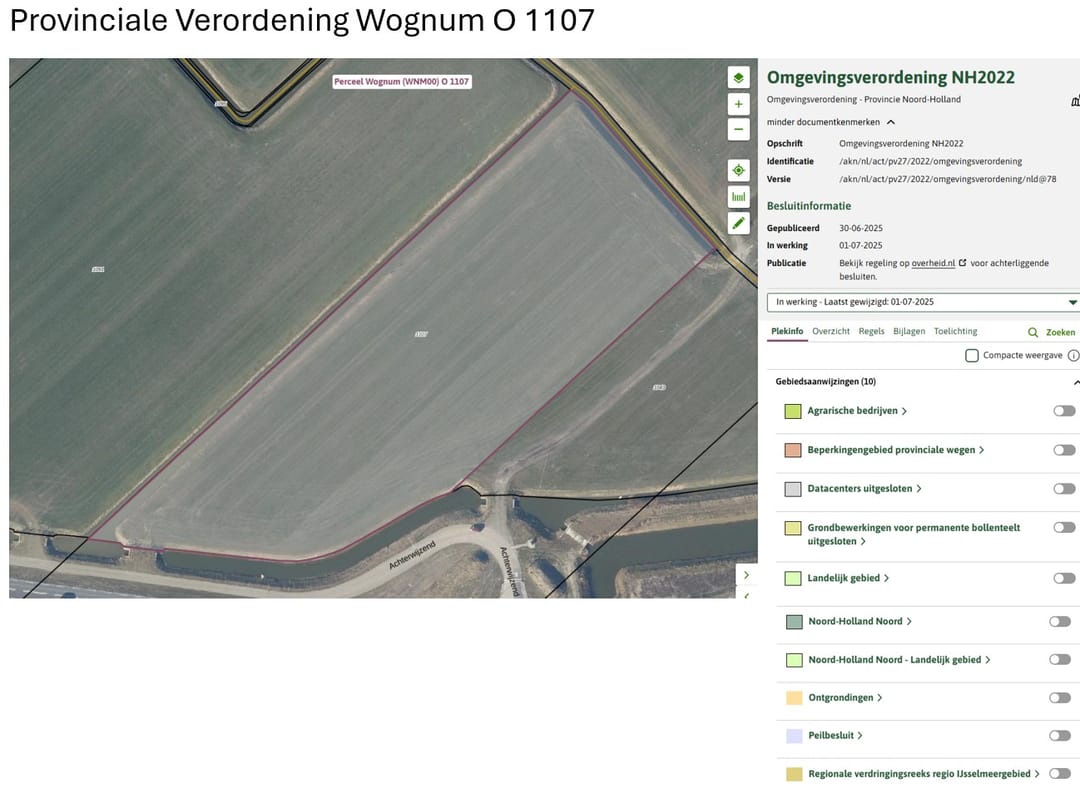Screen dimensions: 1080x788
Task: Turn on the Peilbesluit toggle
Action: click(1059, 736)
